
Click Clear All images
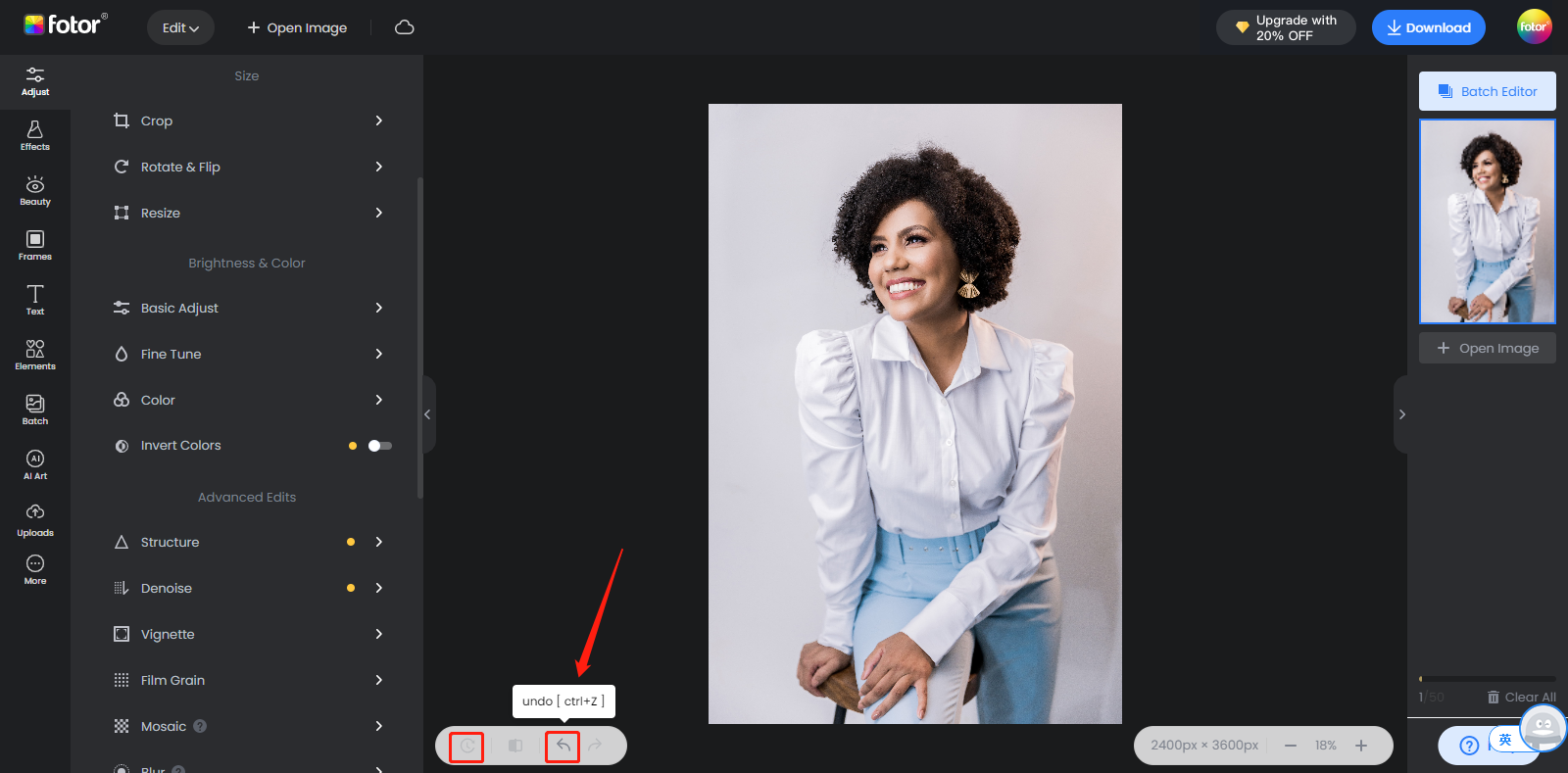pyautogui.click(x=1522, y=698)
